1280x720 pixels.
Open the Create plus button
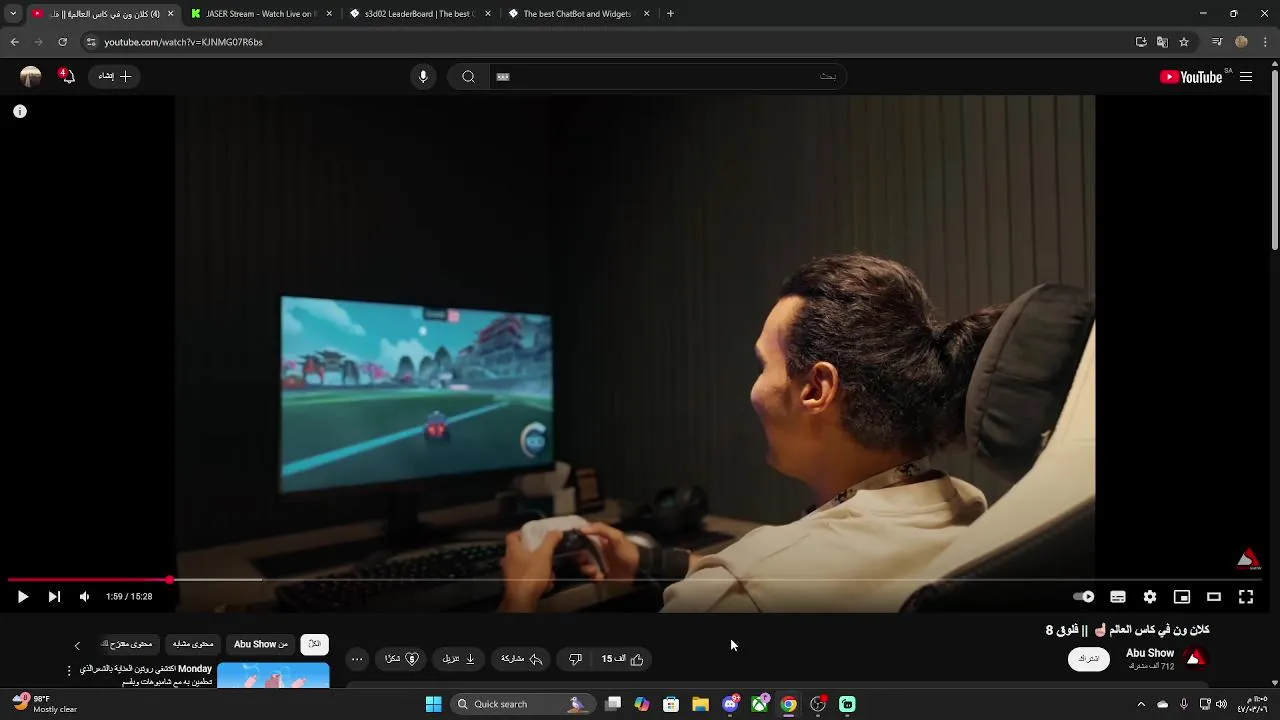[x=115, y=76]
